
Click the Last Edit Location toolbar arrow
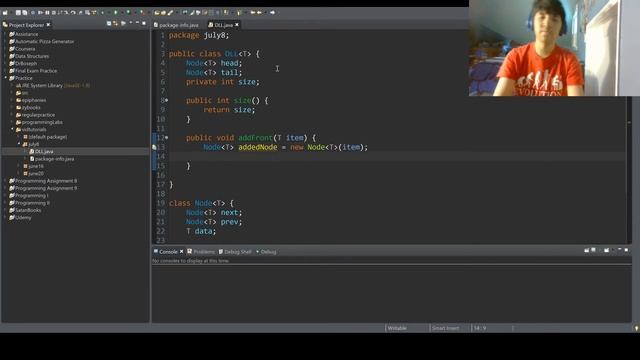tap(252, 13)
